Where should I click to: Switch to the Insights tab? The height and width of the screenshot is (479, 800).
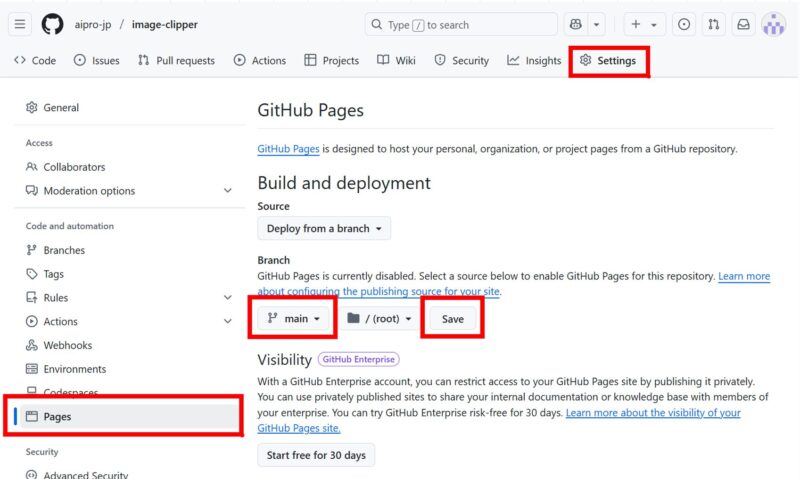(534, 60)
